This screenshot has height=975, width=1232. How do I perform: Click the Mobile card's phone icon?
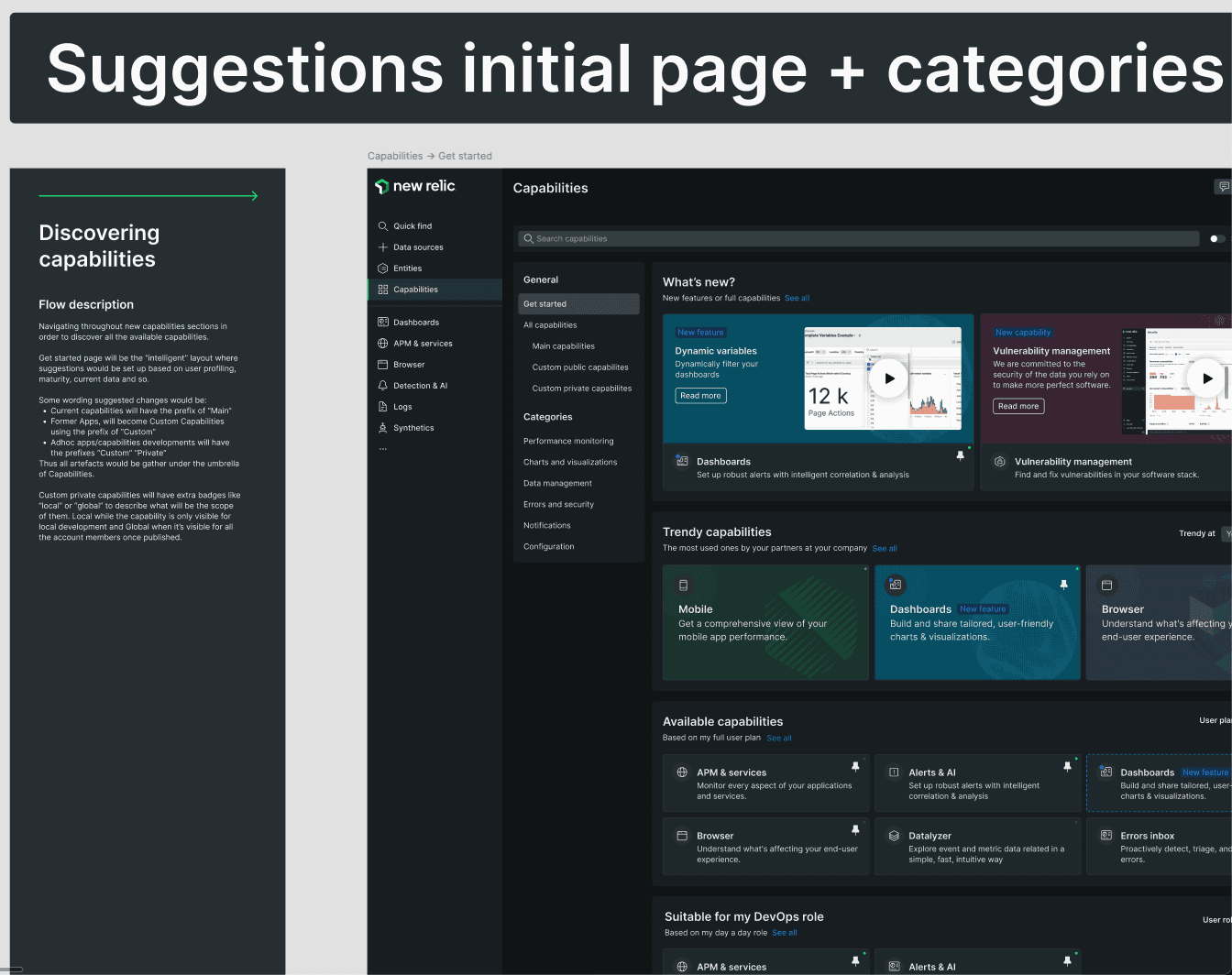(683, 585)
